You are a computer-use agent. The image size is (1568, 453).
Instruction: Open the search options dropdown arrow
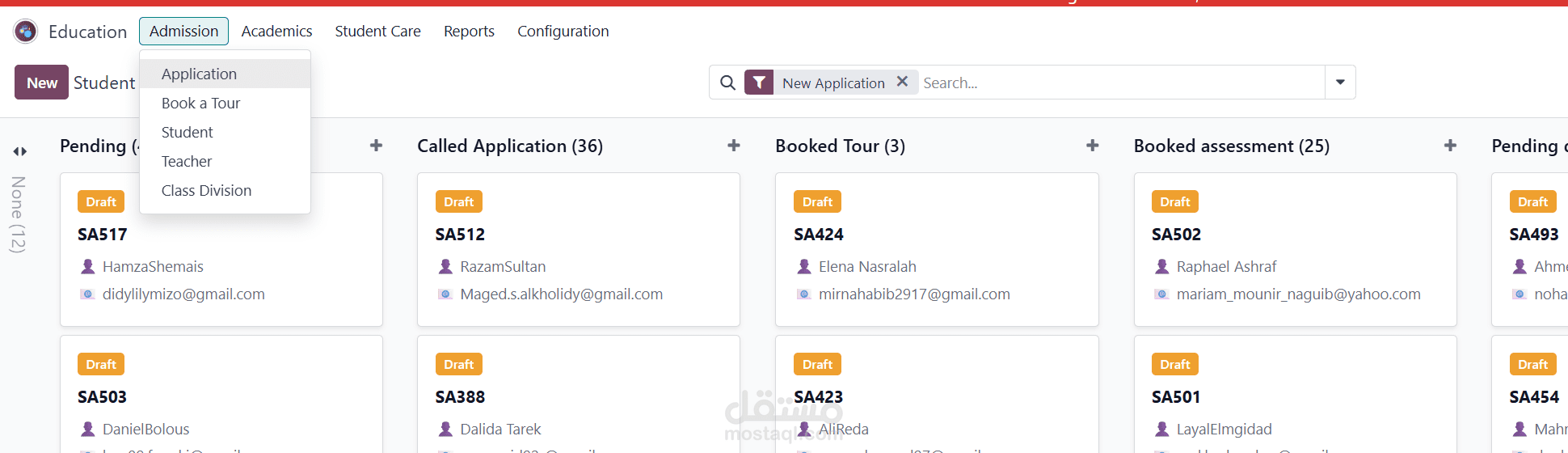tap(1340, 83)
